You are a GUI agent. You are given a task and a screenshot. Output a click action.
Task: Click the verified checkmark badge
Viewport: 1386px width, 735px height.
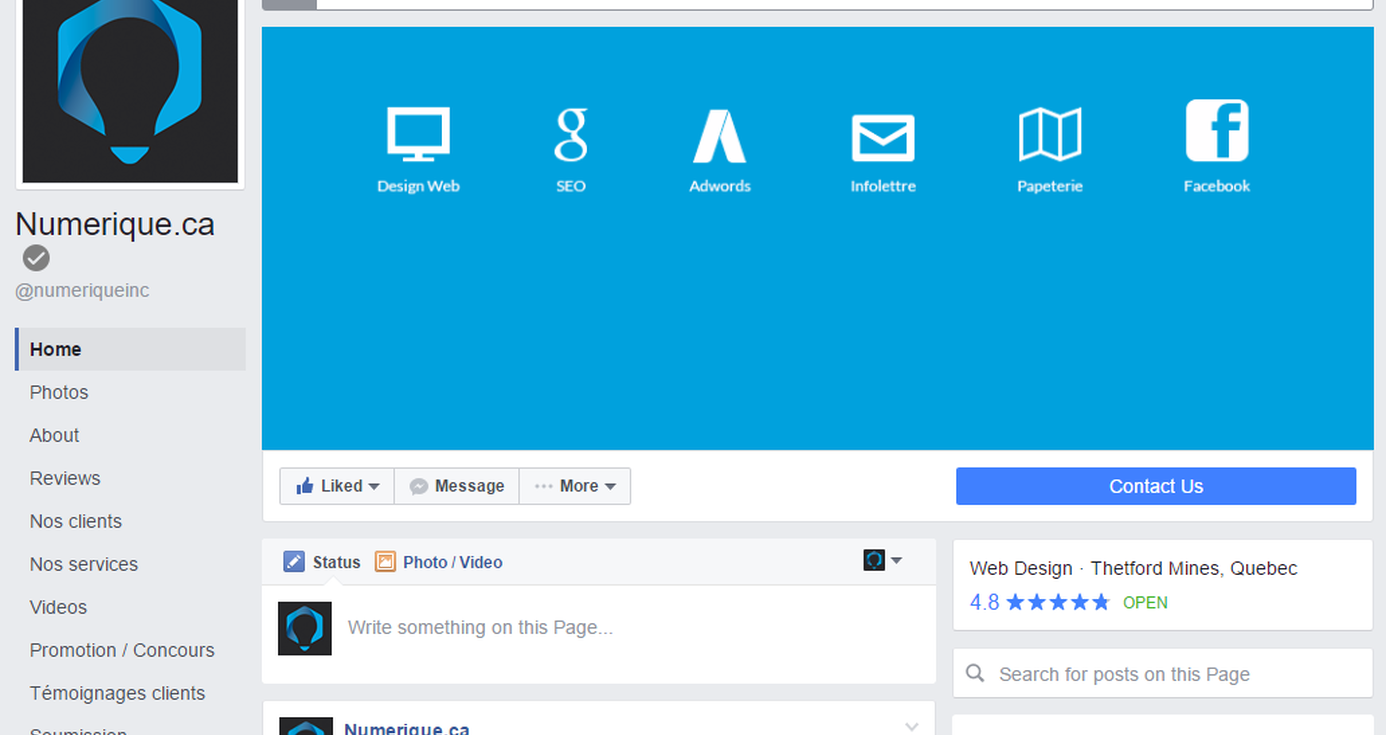point(36,258)
